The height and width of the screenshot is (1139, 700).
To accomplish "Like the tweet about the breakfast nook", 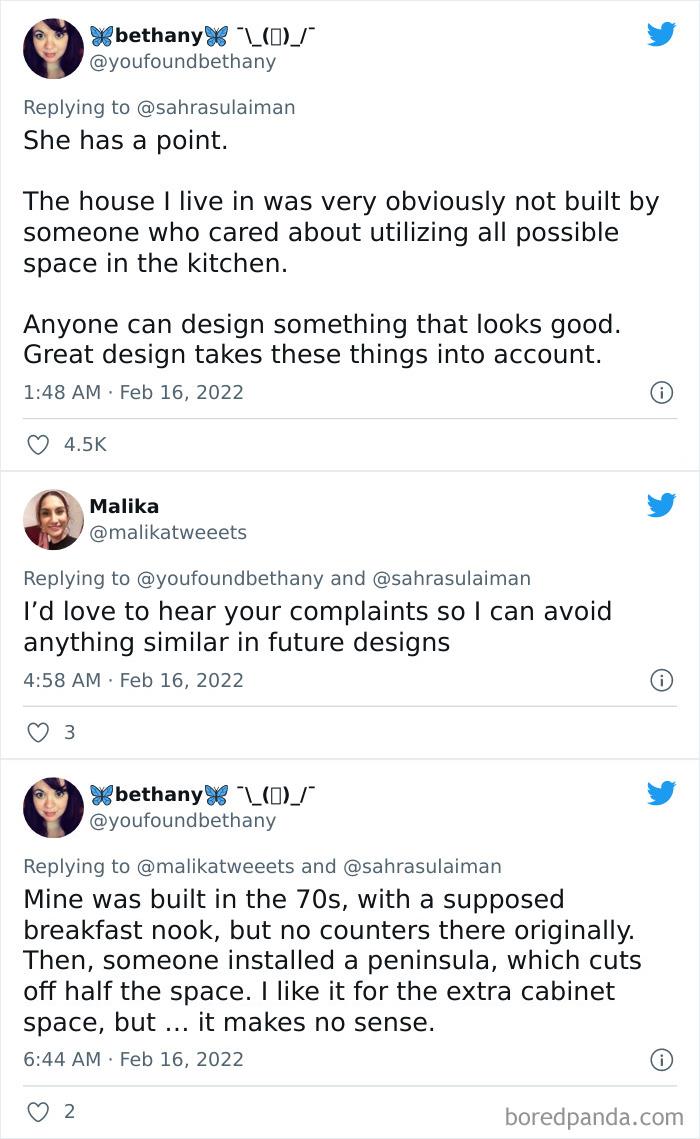I will (x=40, y=1111).
